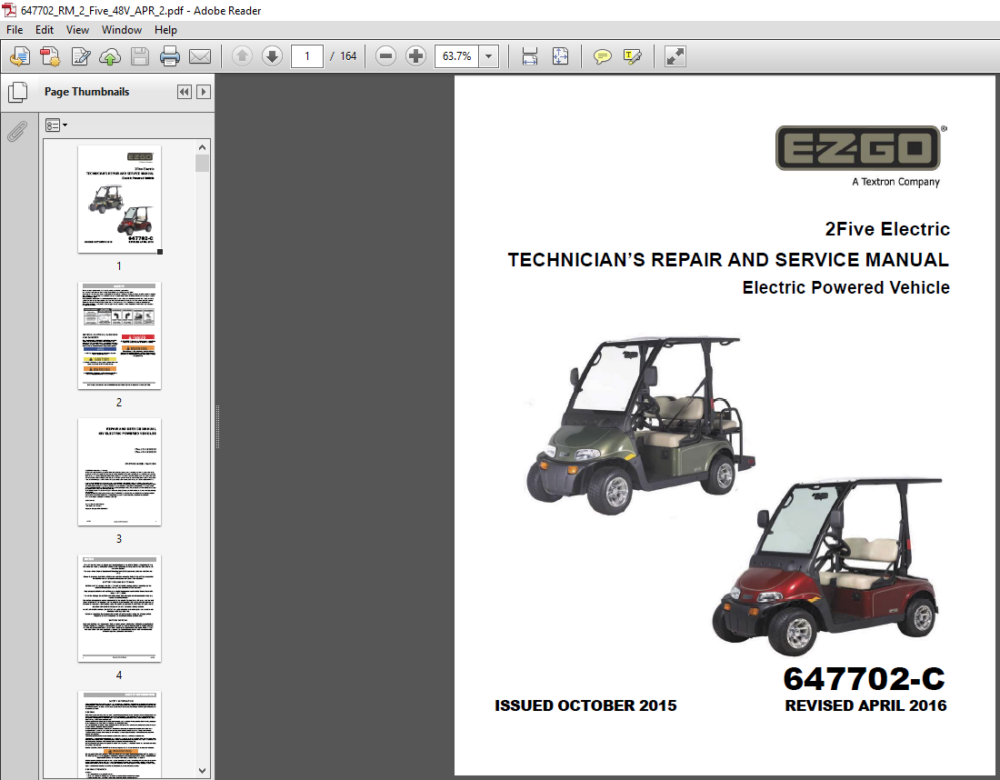Click the upload to cloud icon
The height and width of the screenshot is (780, 1000).
110,57
